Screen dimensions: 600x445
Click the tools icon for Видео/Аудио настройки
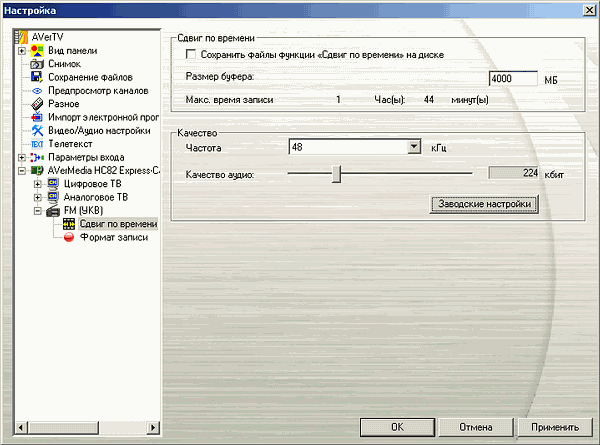click(37, 131)
